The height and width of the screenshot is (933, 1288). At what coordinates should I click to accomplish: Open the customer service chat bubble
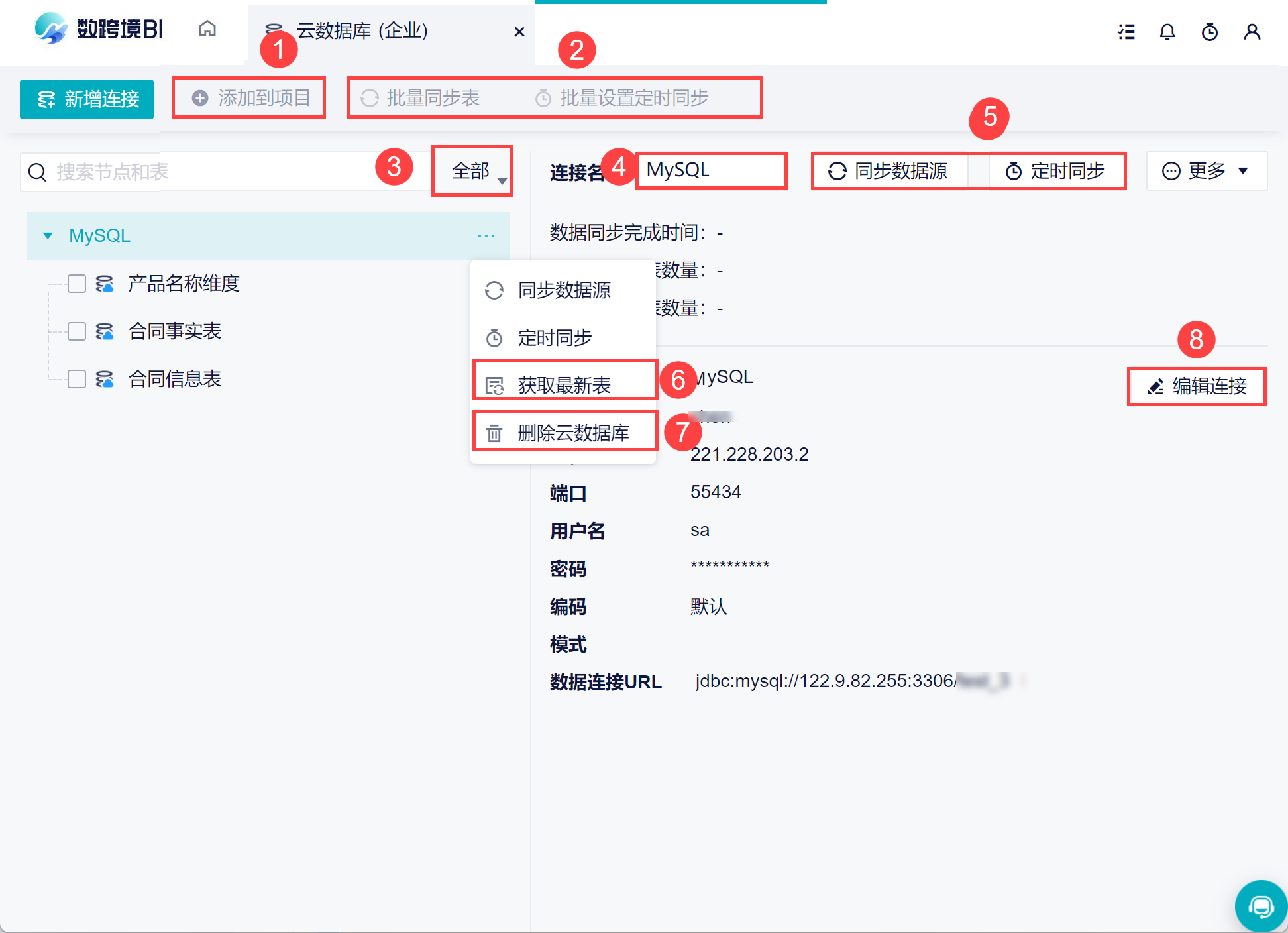1260,906
